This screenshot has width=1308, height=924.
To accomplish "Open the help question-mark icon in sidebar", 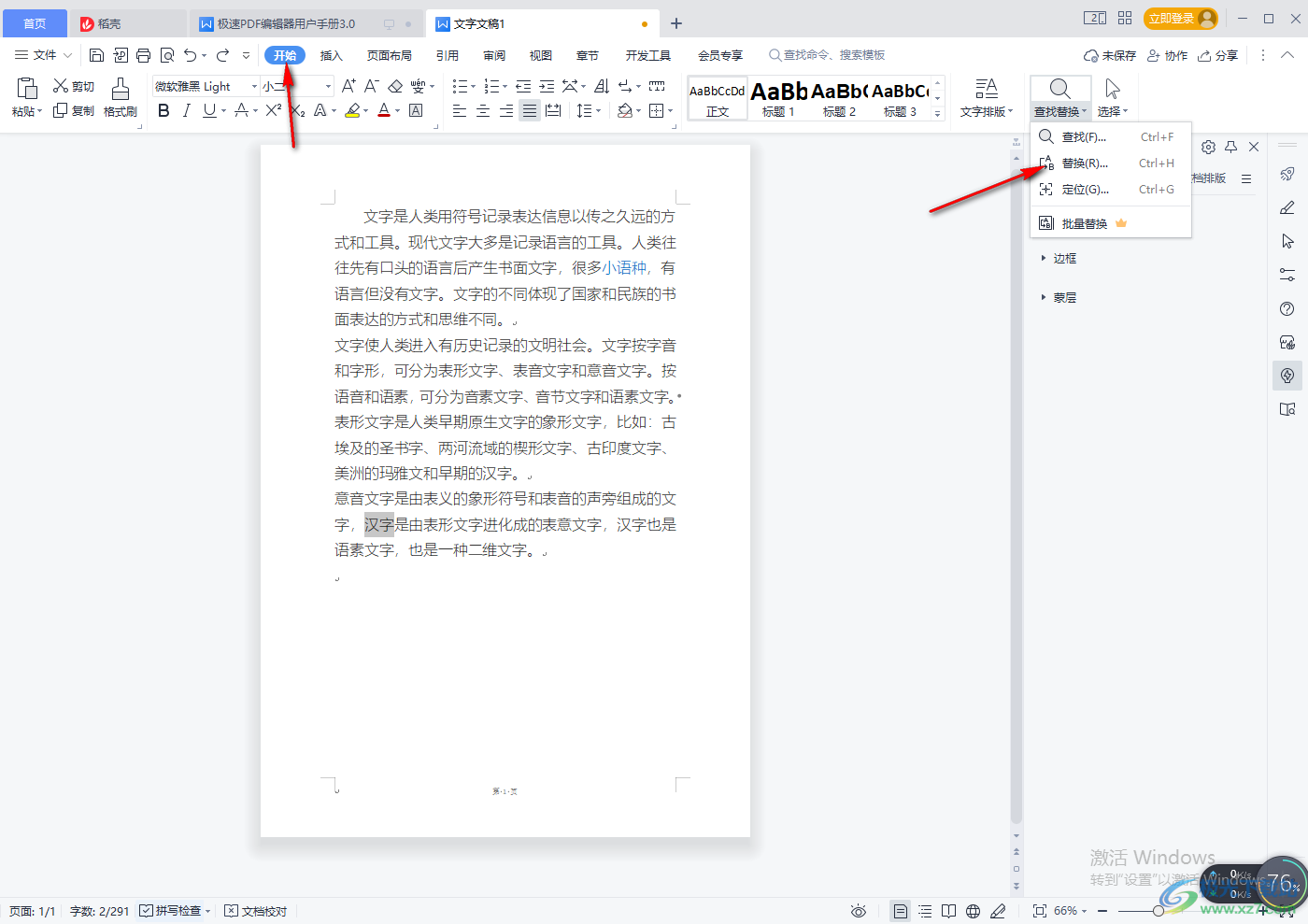I will [1287, 308].
